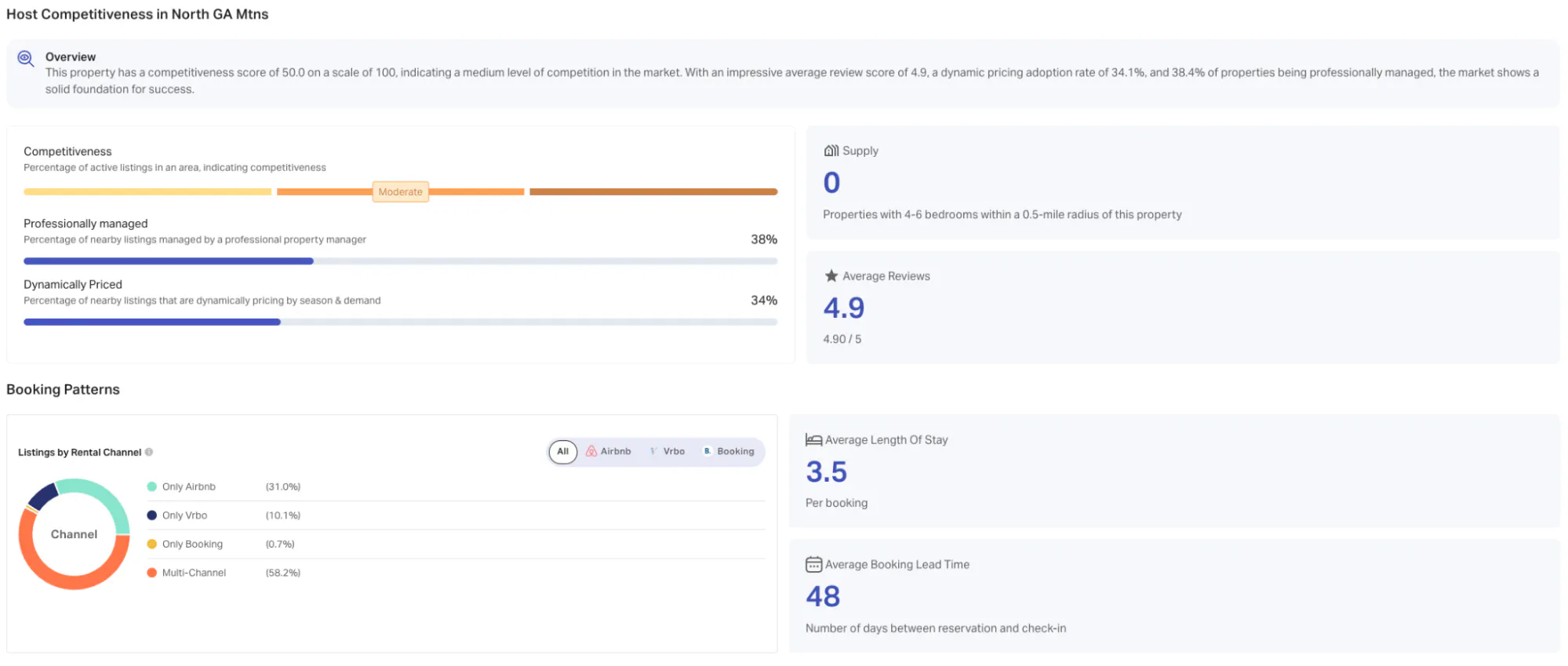Click the Per booking caption

[836, 503]
